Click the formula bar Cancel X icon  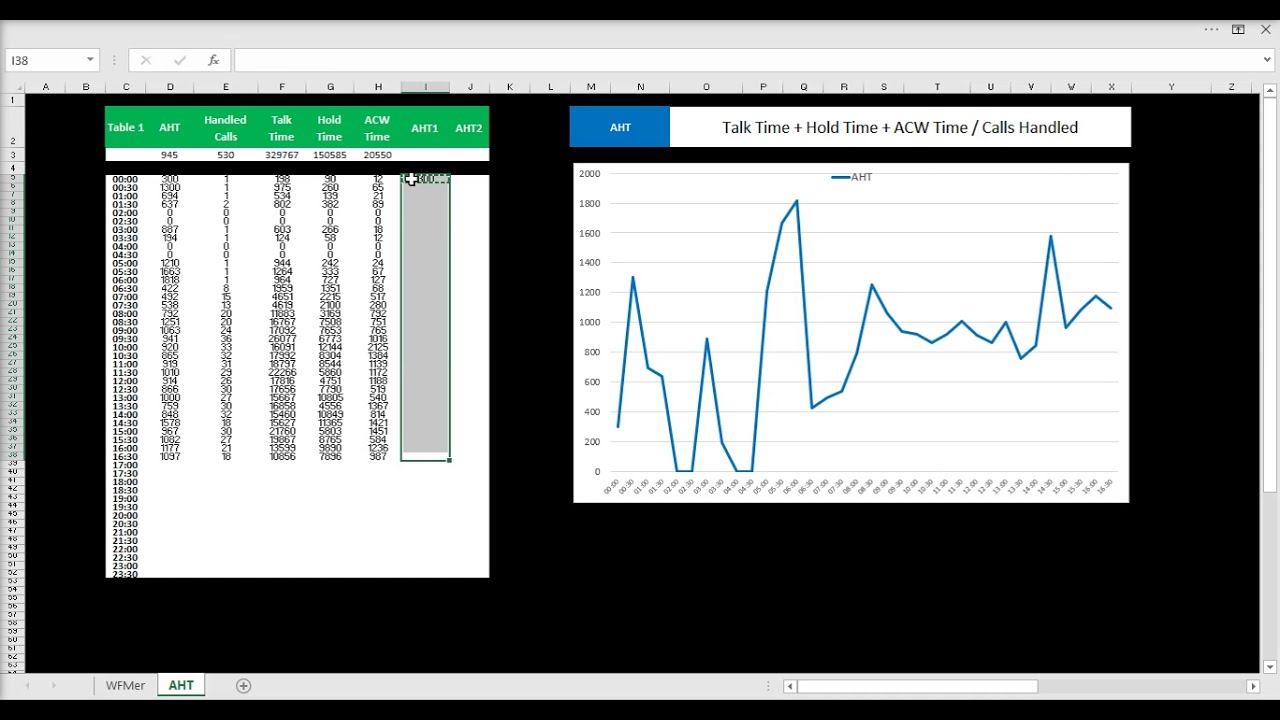pos(146,61)
